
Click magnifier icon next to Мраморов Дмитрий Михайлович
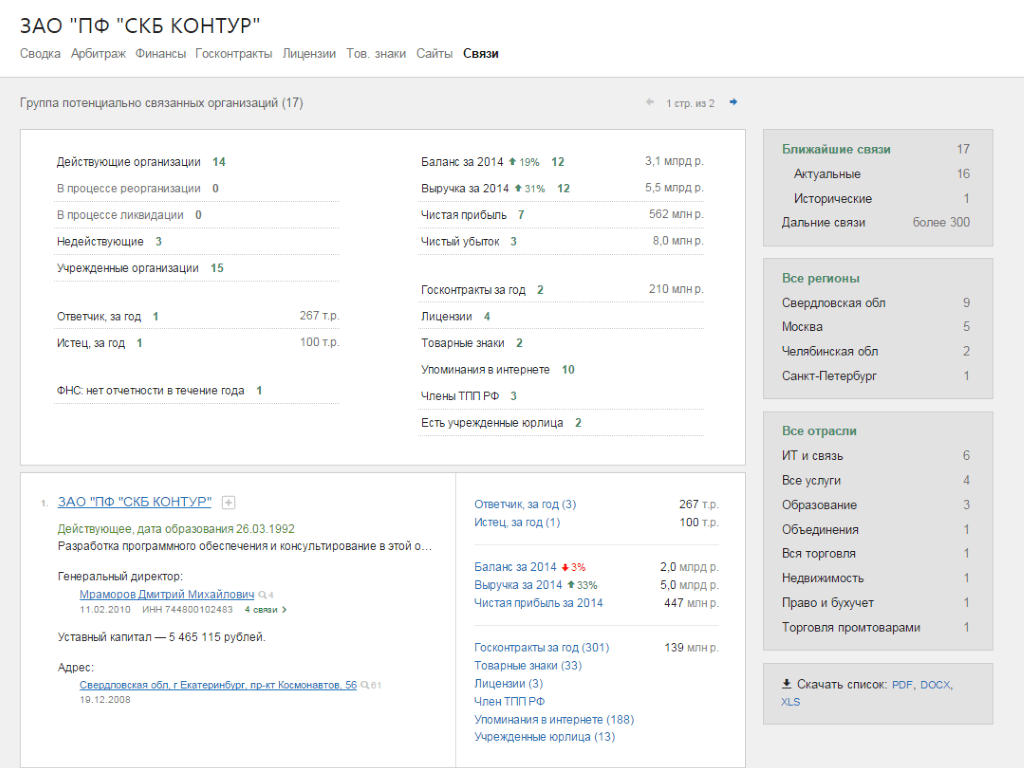263,595
